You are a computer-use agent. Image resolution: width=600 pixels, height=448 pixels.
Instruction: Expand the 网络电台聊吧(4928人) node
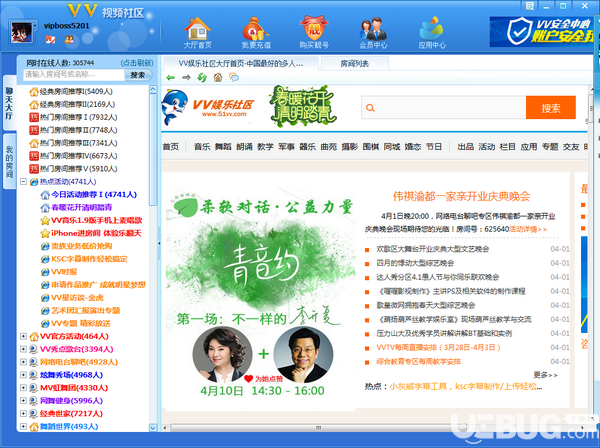coord(23,362)
